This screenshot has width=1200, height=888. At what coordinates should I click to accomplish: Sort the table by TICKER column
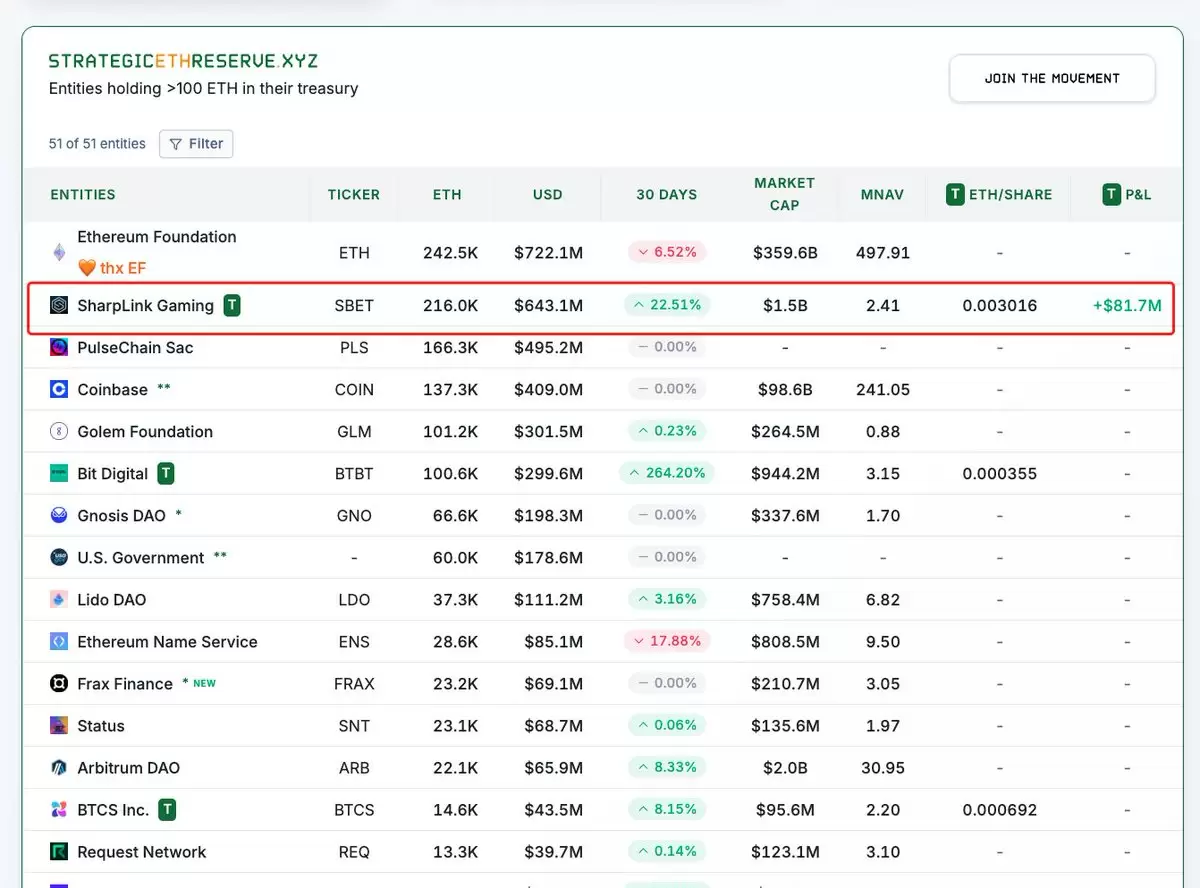point(354,194)
